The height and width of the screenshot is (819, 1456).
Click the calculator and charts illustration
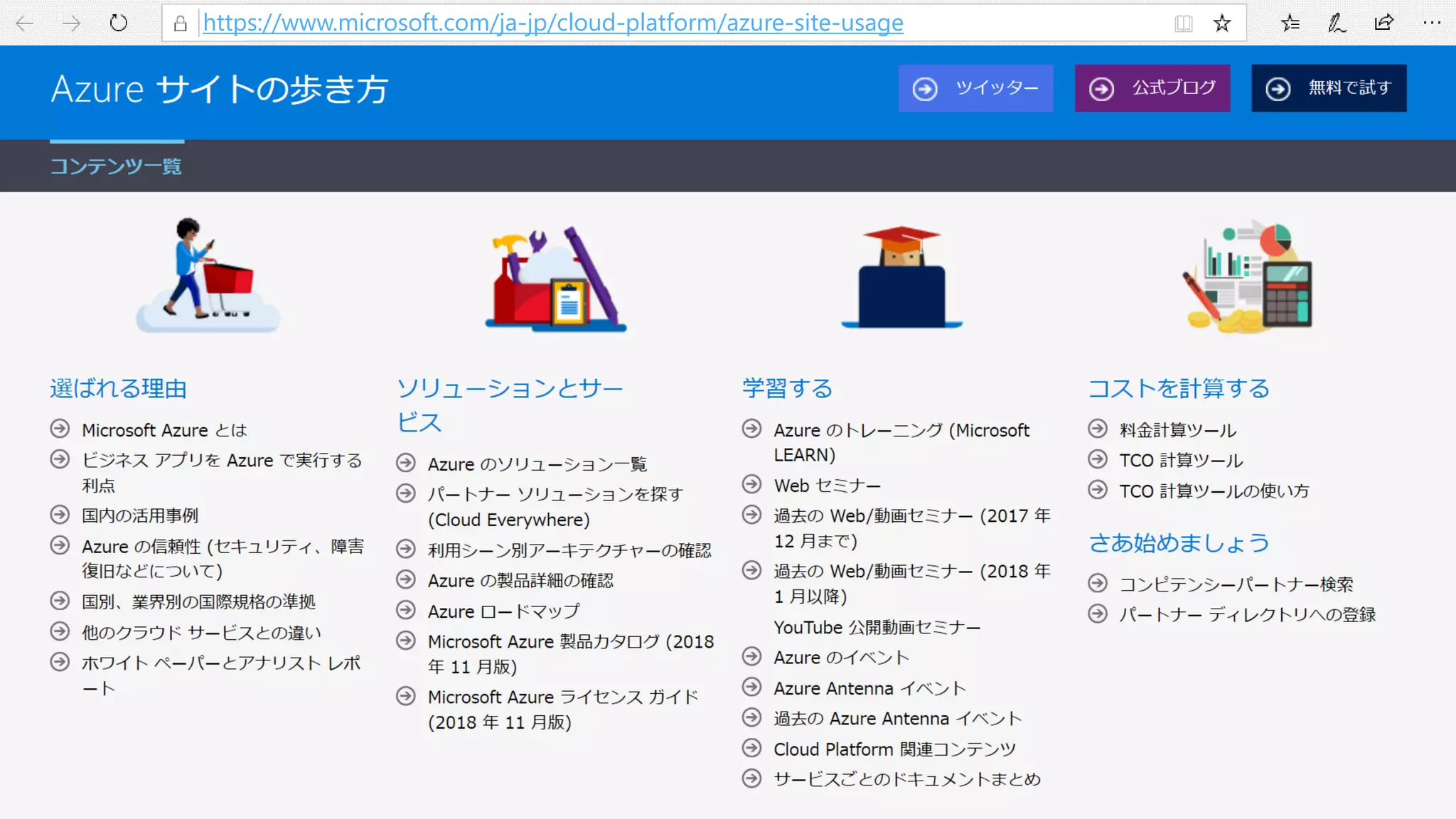pyautogui.click(x=1248, y=277)
